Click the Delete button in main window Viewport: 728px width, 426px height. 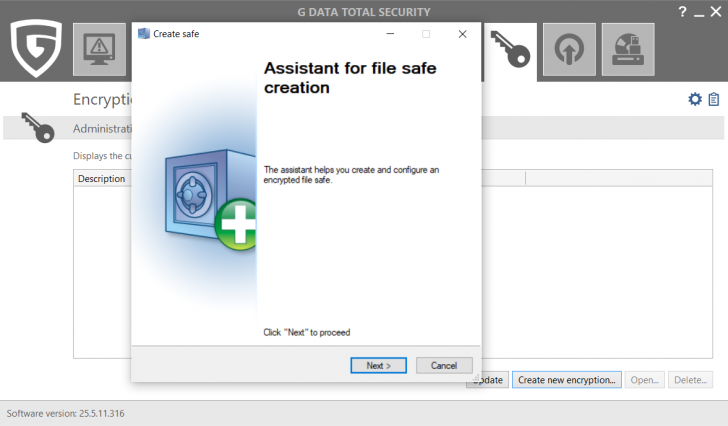[x=690, y=380]
